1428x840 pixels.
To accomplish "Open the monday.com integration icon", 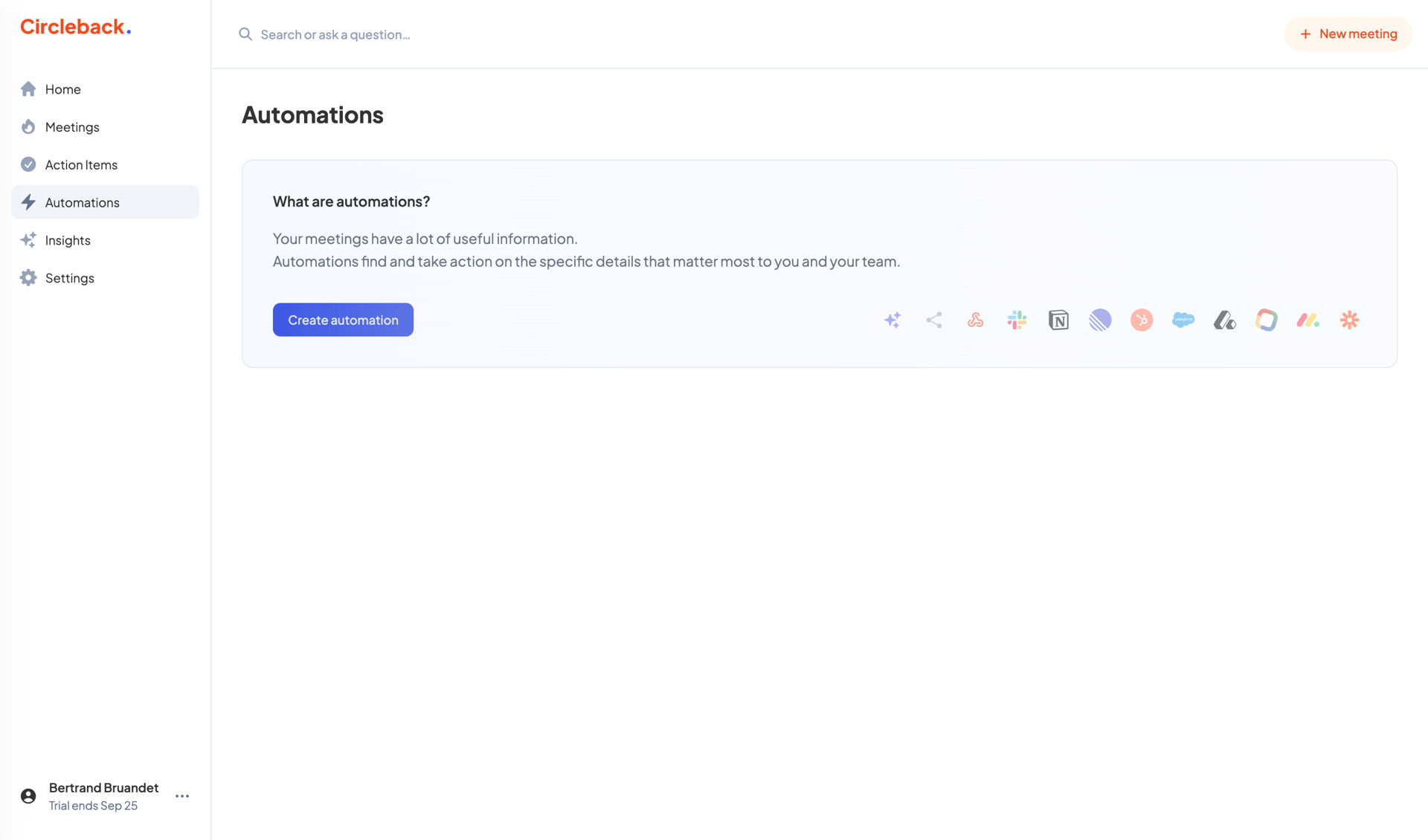I will (x=1308, y=320).
